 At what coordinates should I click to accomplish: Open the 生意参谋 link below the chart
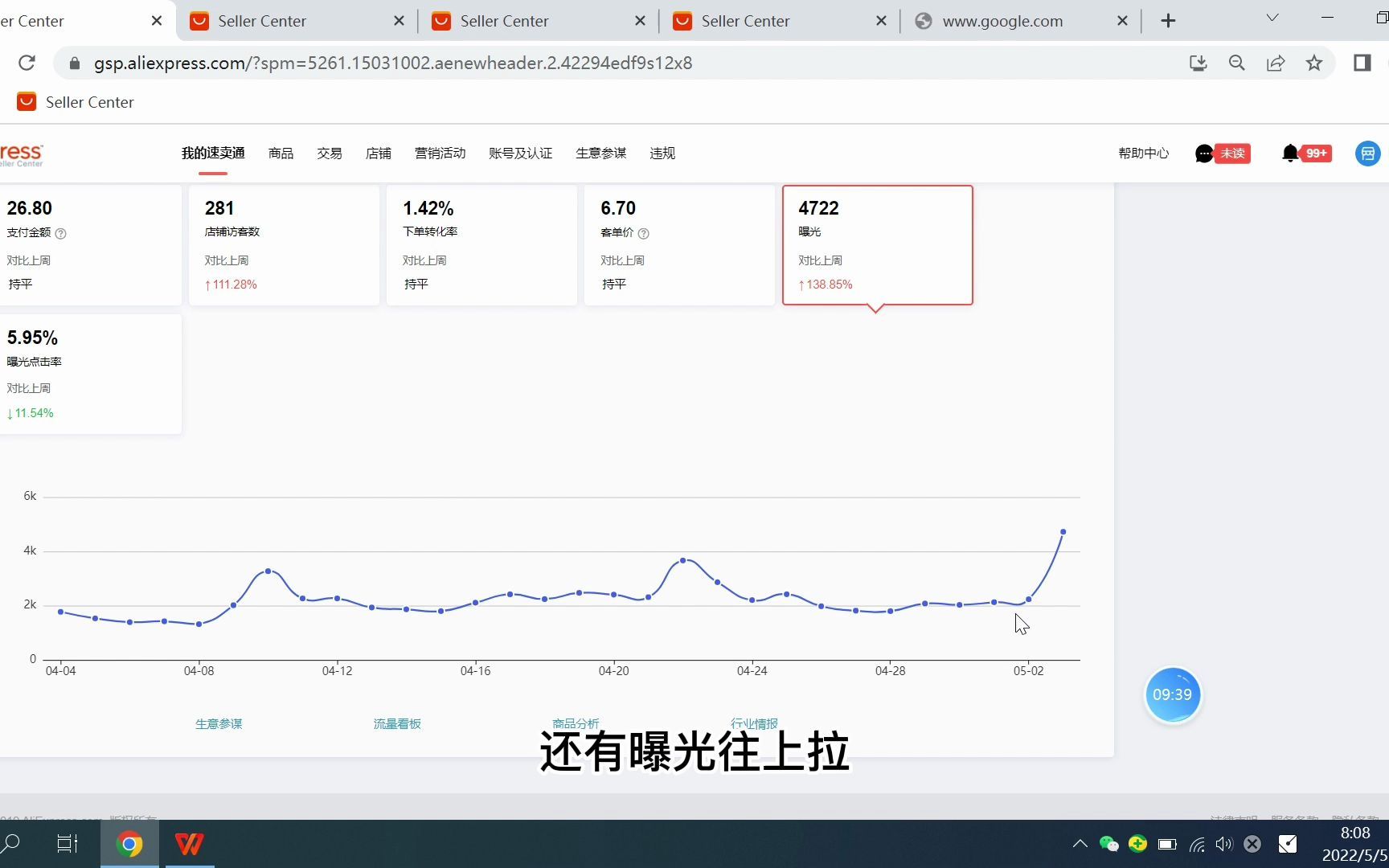[x=219, y=724]
